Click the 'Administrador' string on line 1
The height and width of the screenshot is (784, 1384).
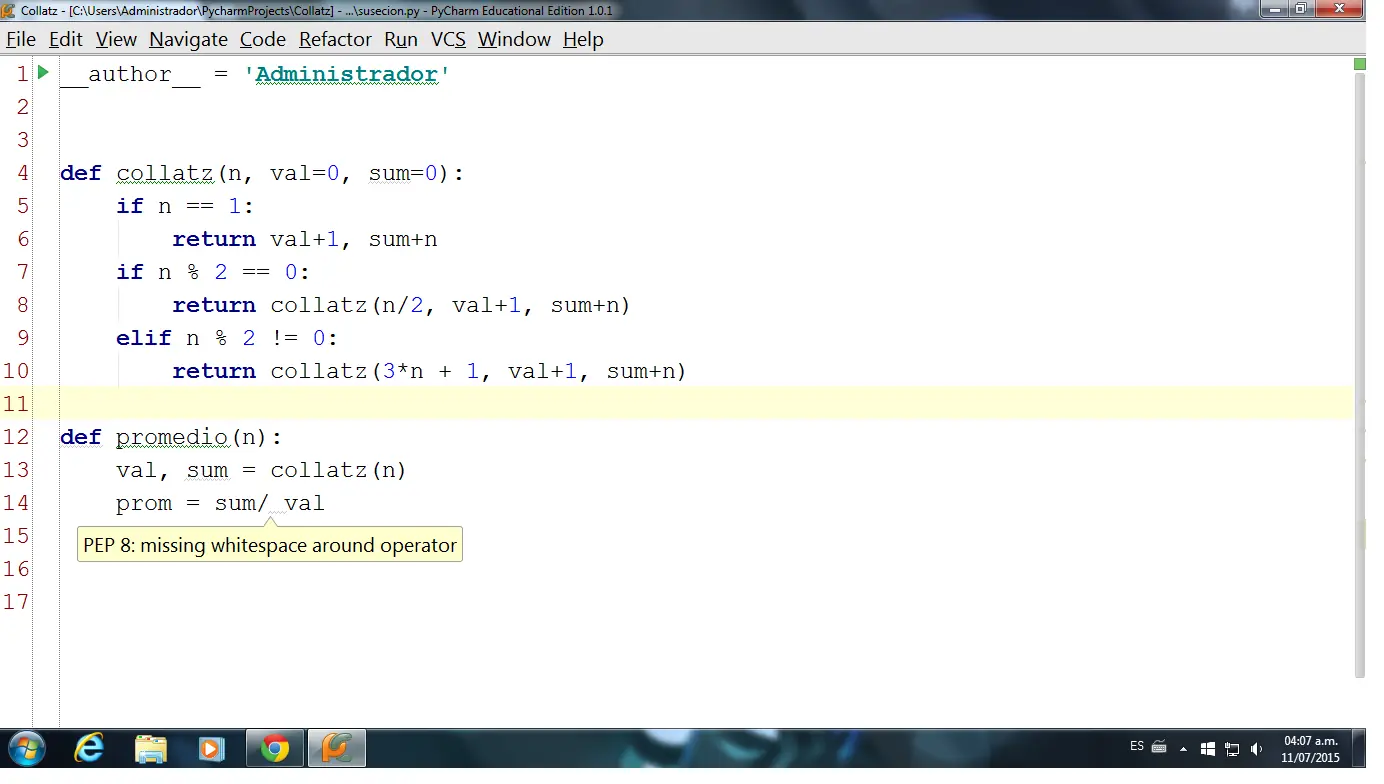pyautogui.click(x=347, y=74)
